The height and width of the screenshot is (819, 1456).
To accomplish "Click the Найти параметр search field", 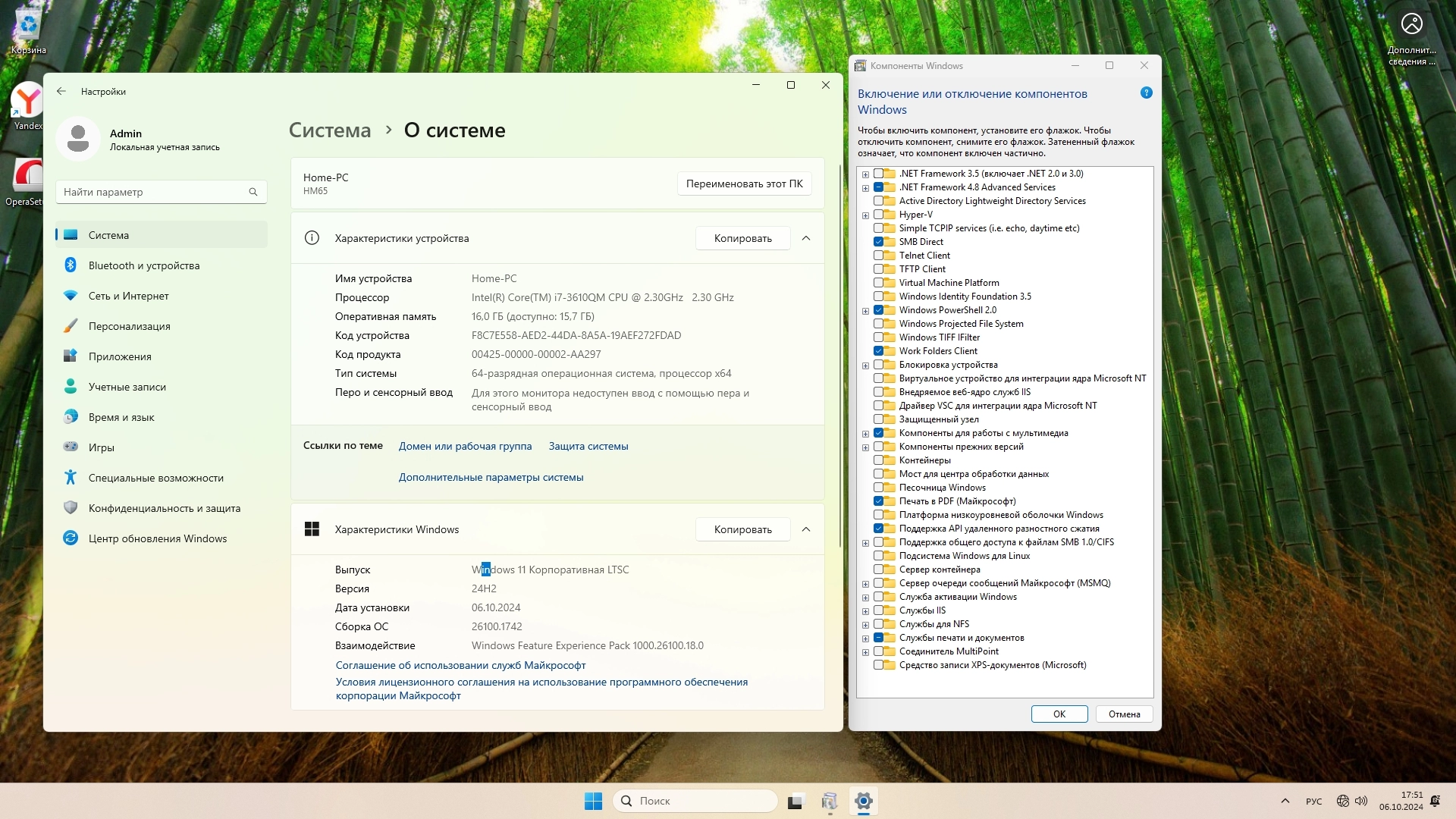I will (x=152, y=192).
